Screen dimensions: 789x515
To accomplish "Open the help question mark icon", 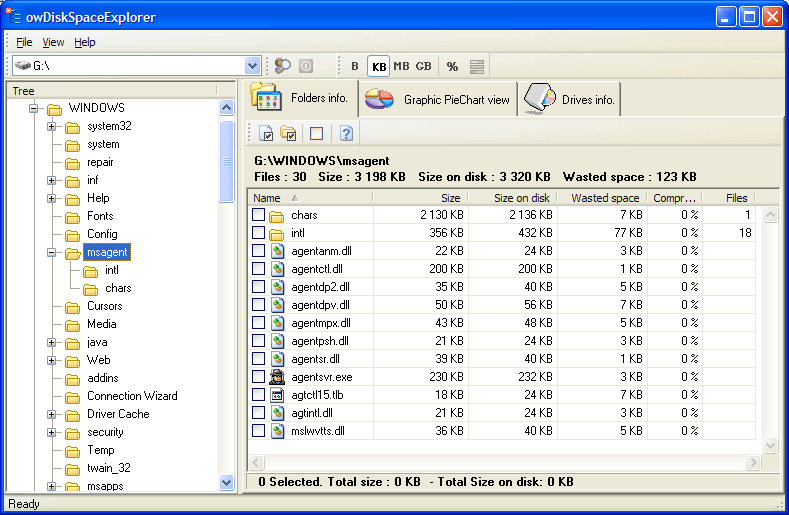I will [x=346, y=133].
